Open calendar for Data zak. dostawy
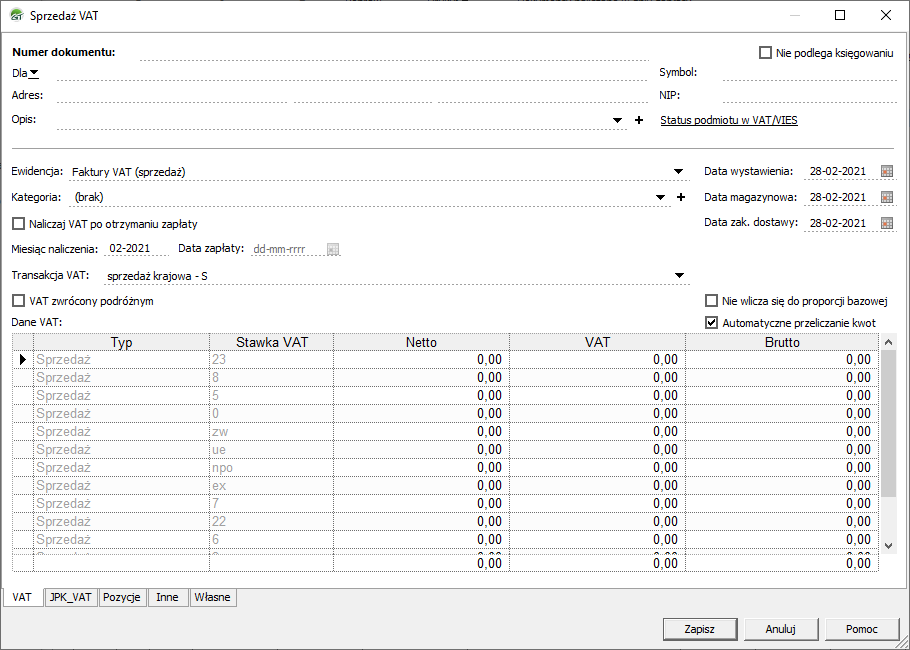 click(x=886, y=223)
